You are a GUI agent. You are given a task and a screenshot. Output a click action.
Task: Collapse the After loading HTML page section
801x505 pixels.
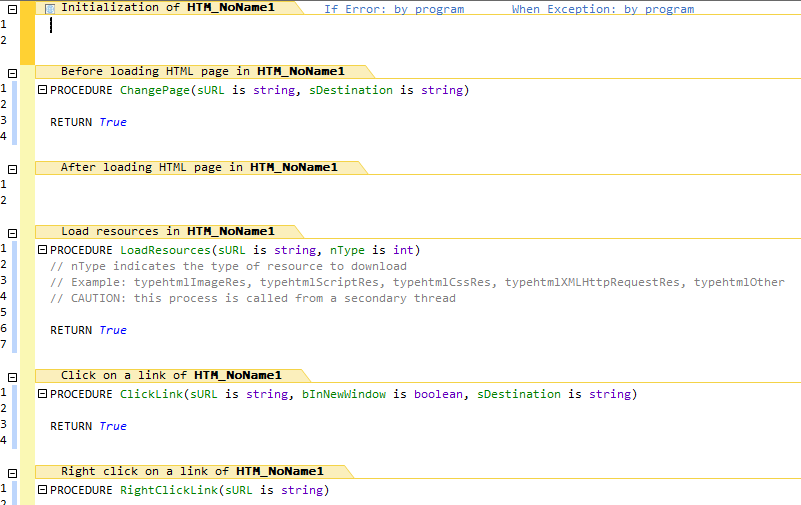coord(12,169)
